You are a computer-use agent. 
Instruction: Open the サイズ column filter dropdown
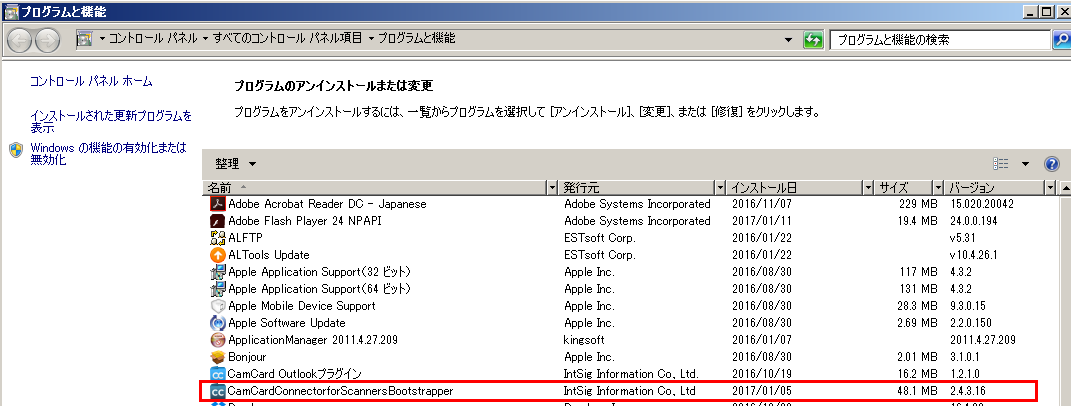[x=938, y=187]
